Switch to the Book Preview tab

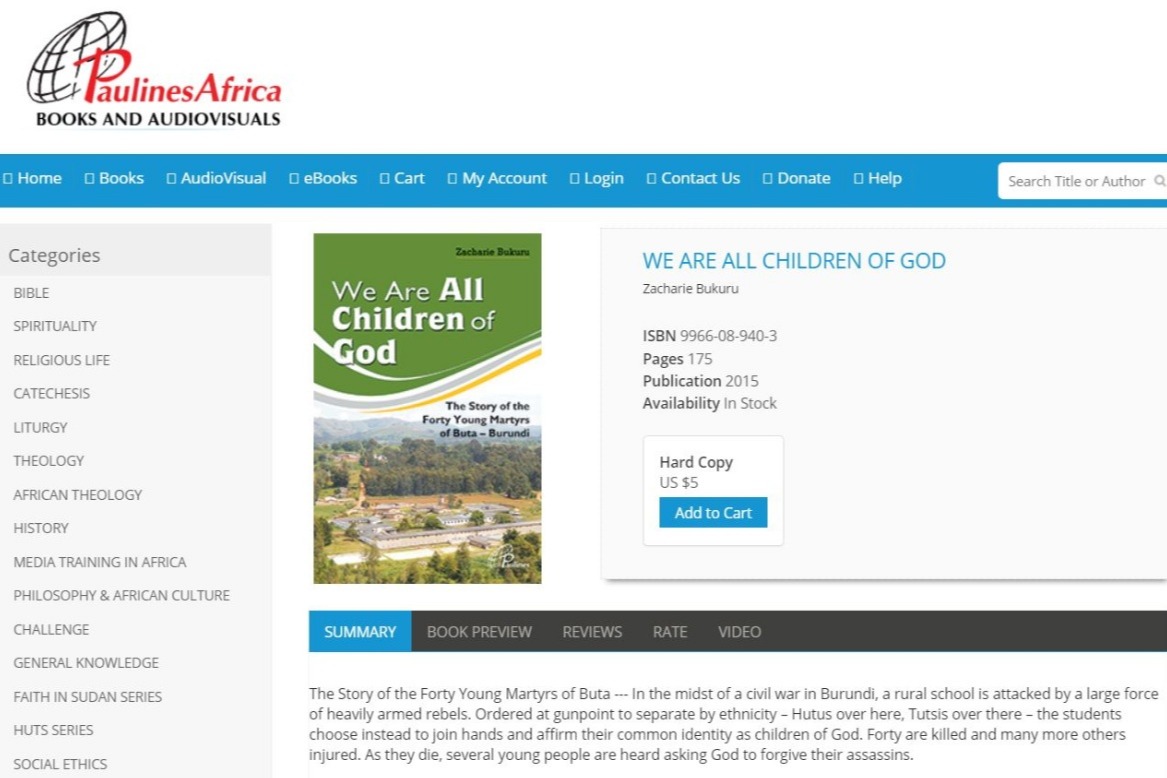coord(479,632)
